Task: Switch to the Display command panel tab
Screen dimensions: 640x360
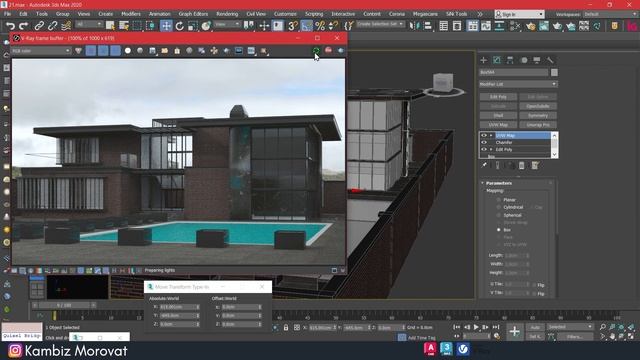Action: [537, 60]
